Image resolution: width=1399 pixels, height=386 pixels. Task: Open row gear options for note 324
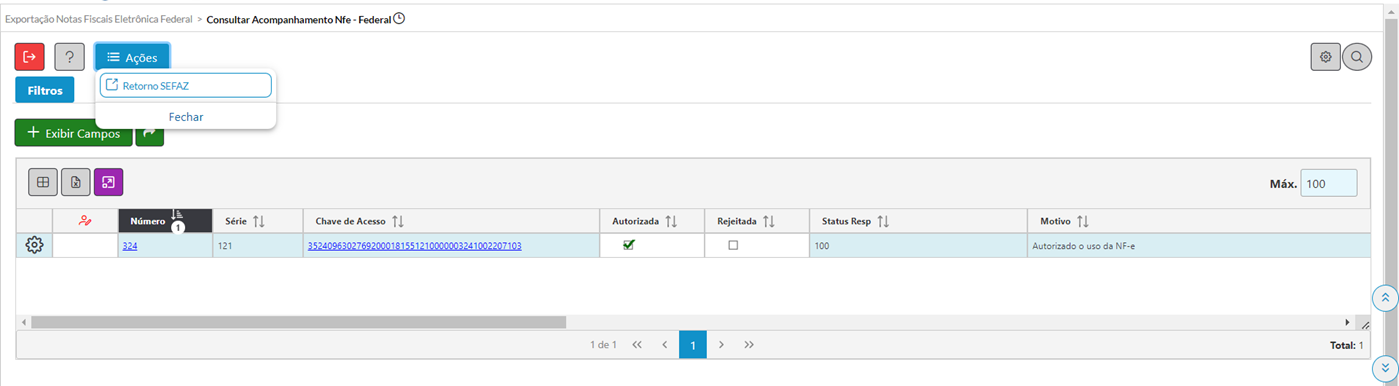(34, 245)
